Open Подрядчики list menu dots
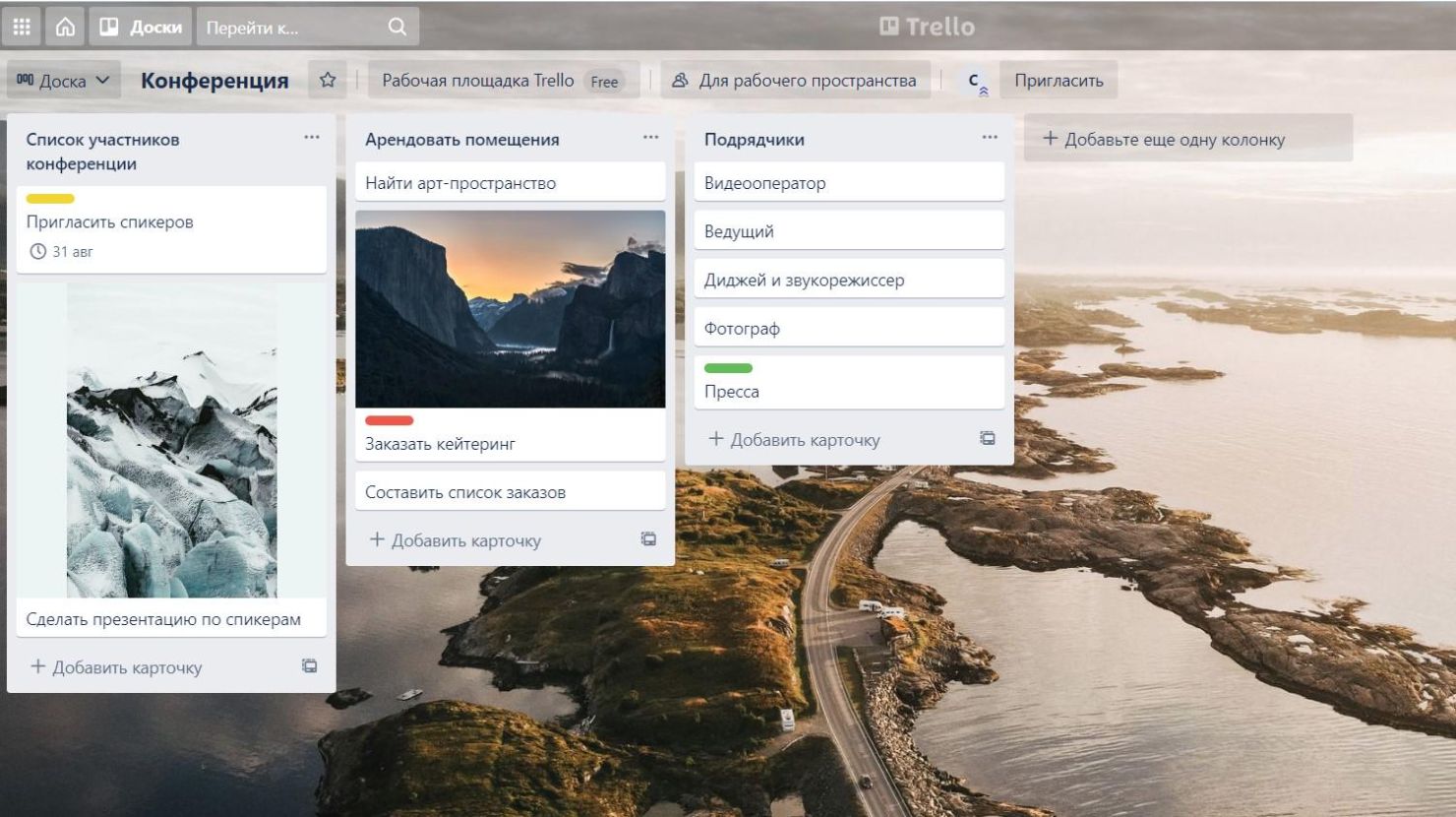The height and width of the screenshot is (817, 1456). click(990, 138)
